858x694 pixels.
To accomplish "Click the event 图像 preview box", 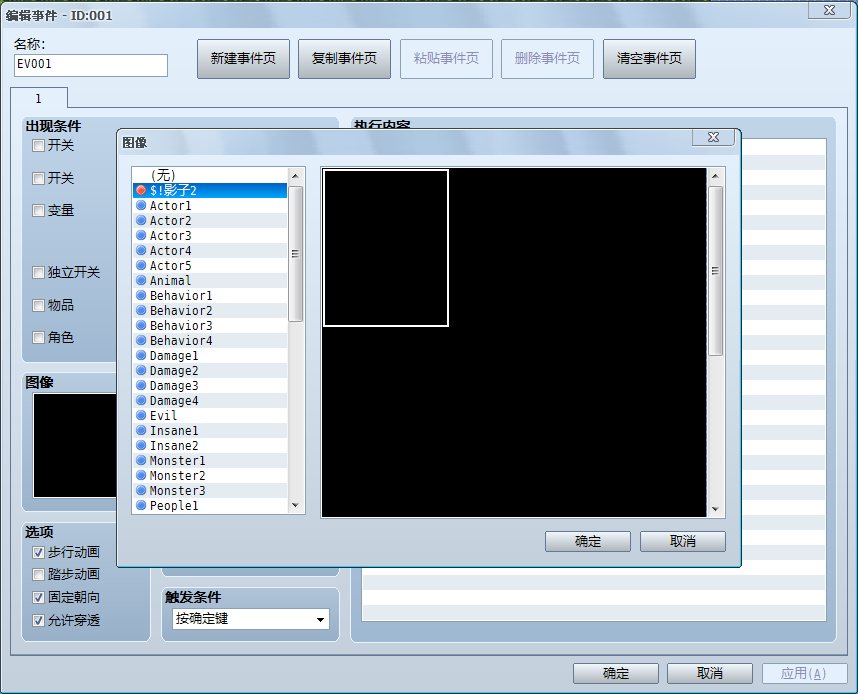I will click(75, 446).
